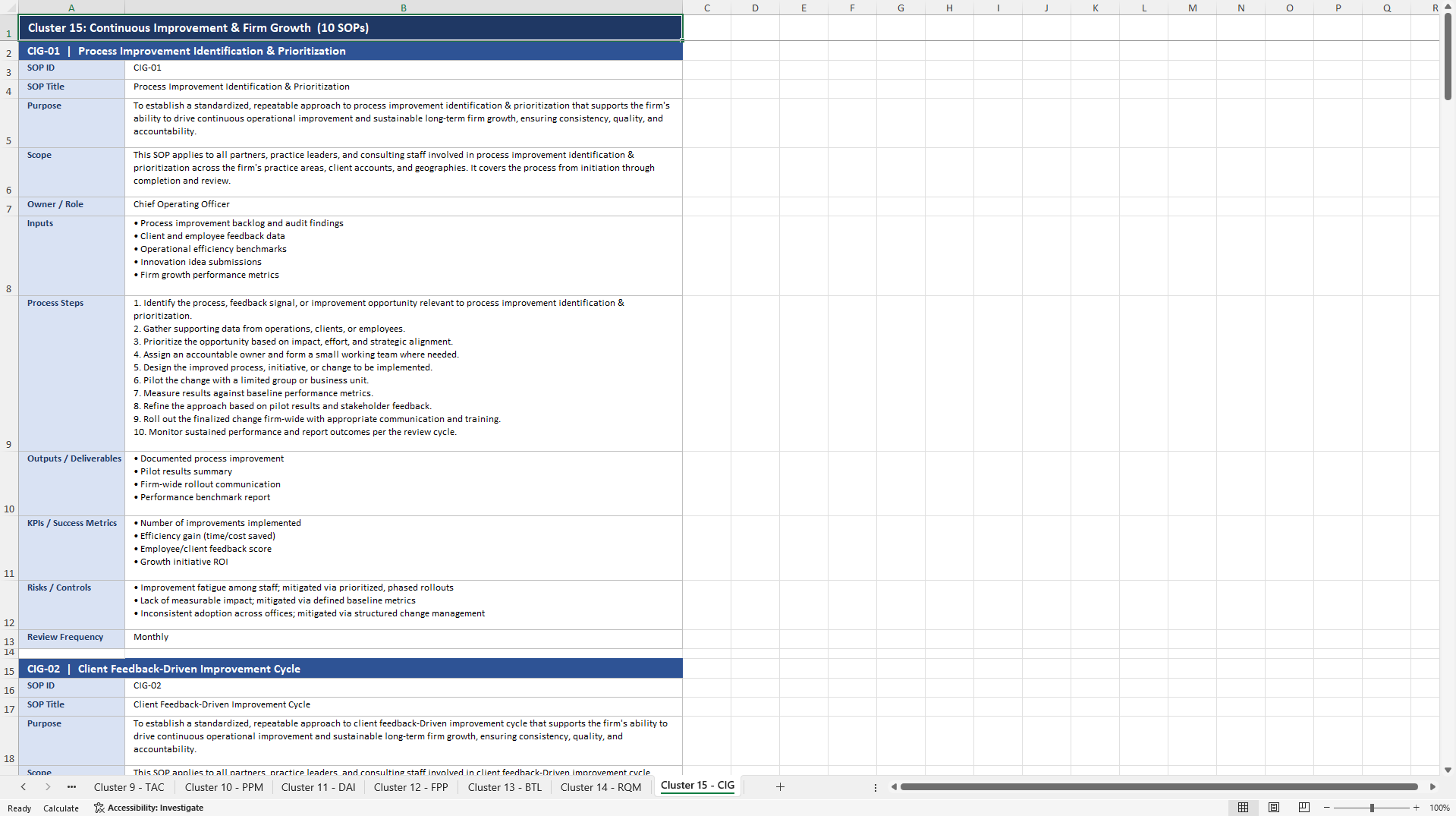Click the 'Review Frequency' label cell
The image size is (1456, 816).
[x=71, y=639]
